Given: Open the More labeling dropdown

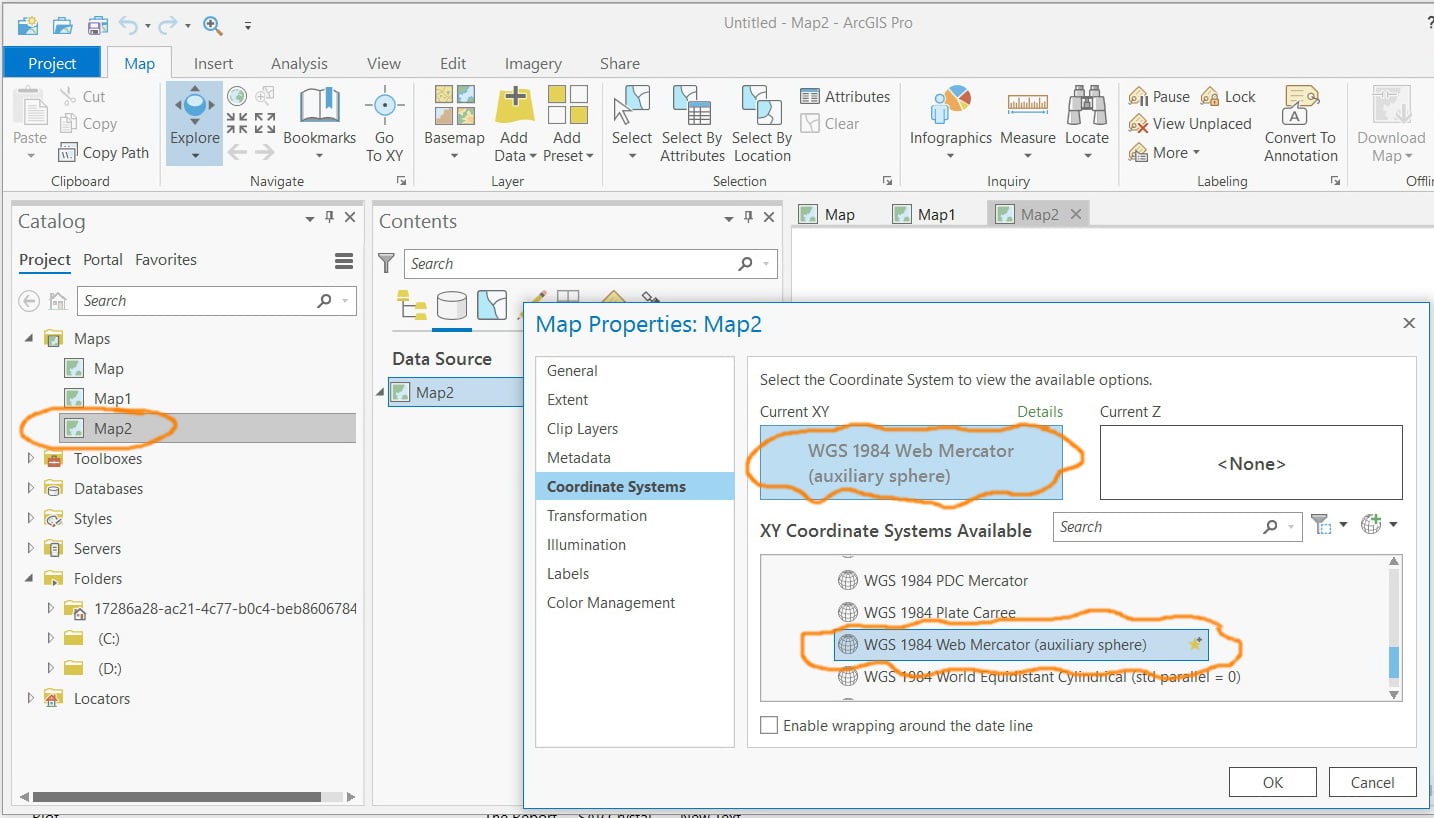Looking at the screenshot, I should click(1164, 153).
